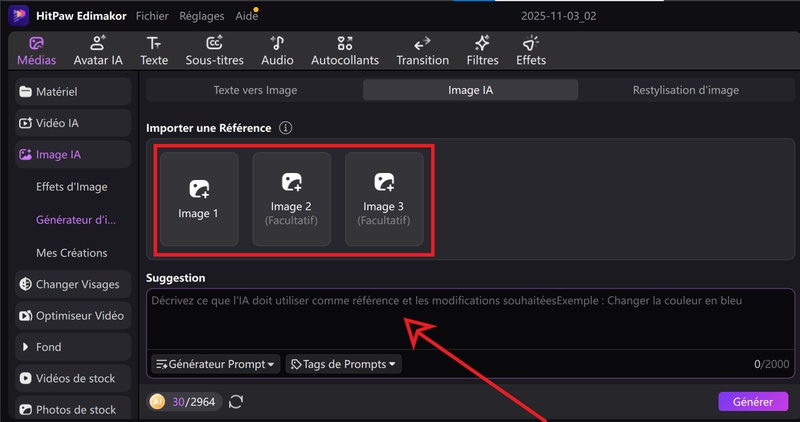The height and width of the screenshot is (422, 800).
Task: Open the Sous-titres tool
Action: [x=214, y=52]
